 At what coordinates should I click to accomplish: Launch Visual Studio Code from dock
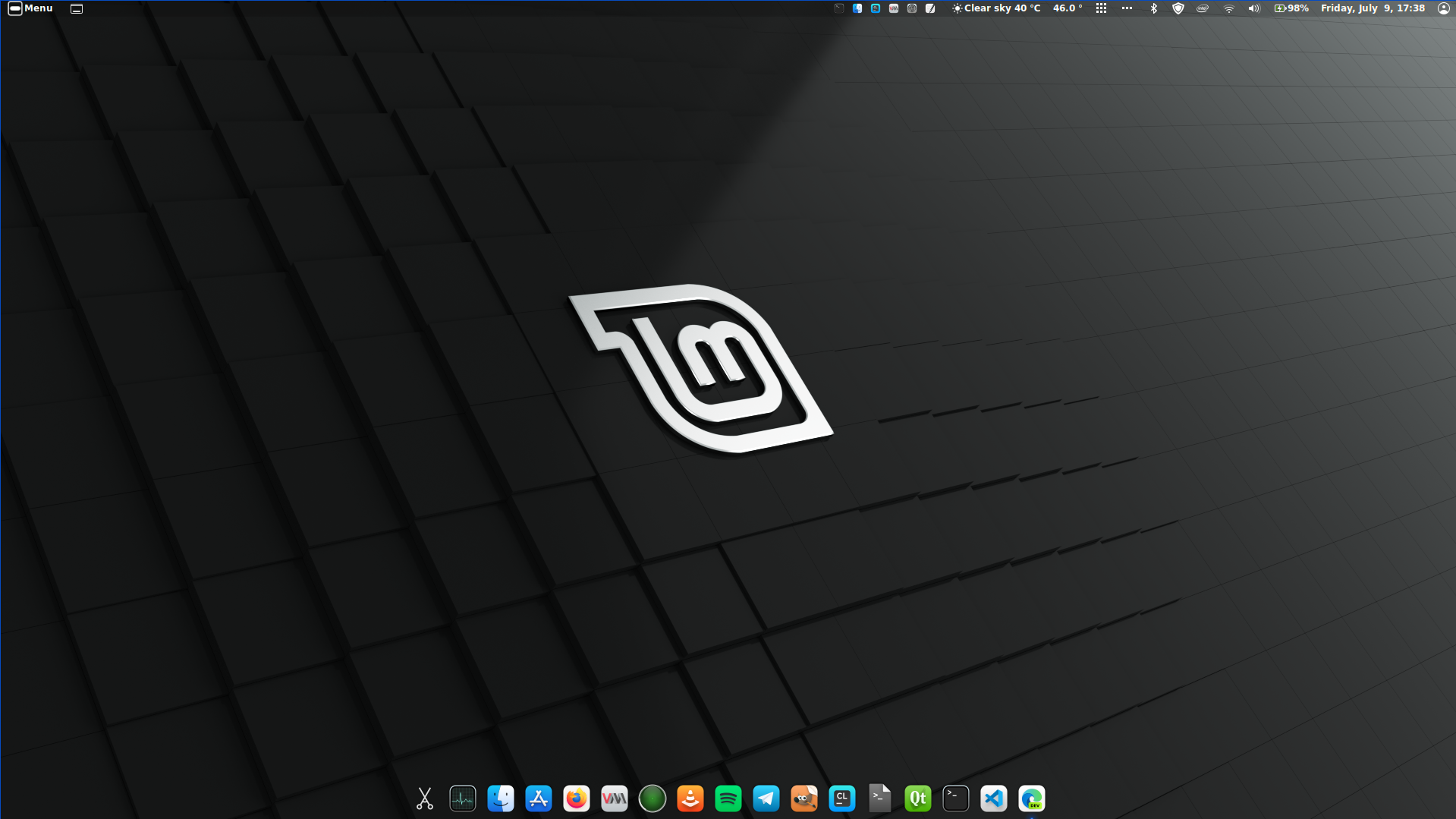coord(994,799)
